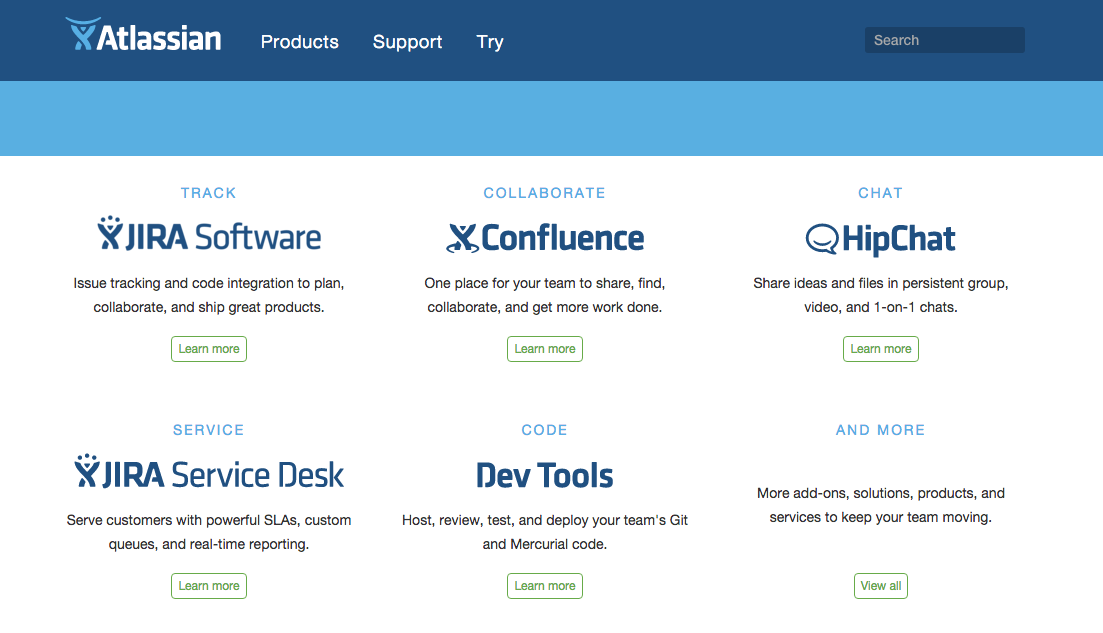This screenshot has height=633, width=1103.
Task: Click 'Issue tracking and code integration' description
Action: (x=209, y=295)
